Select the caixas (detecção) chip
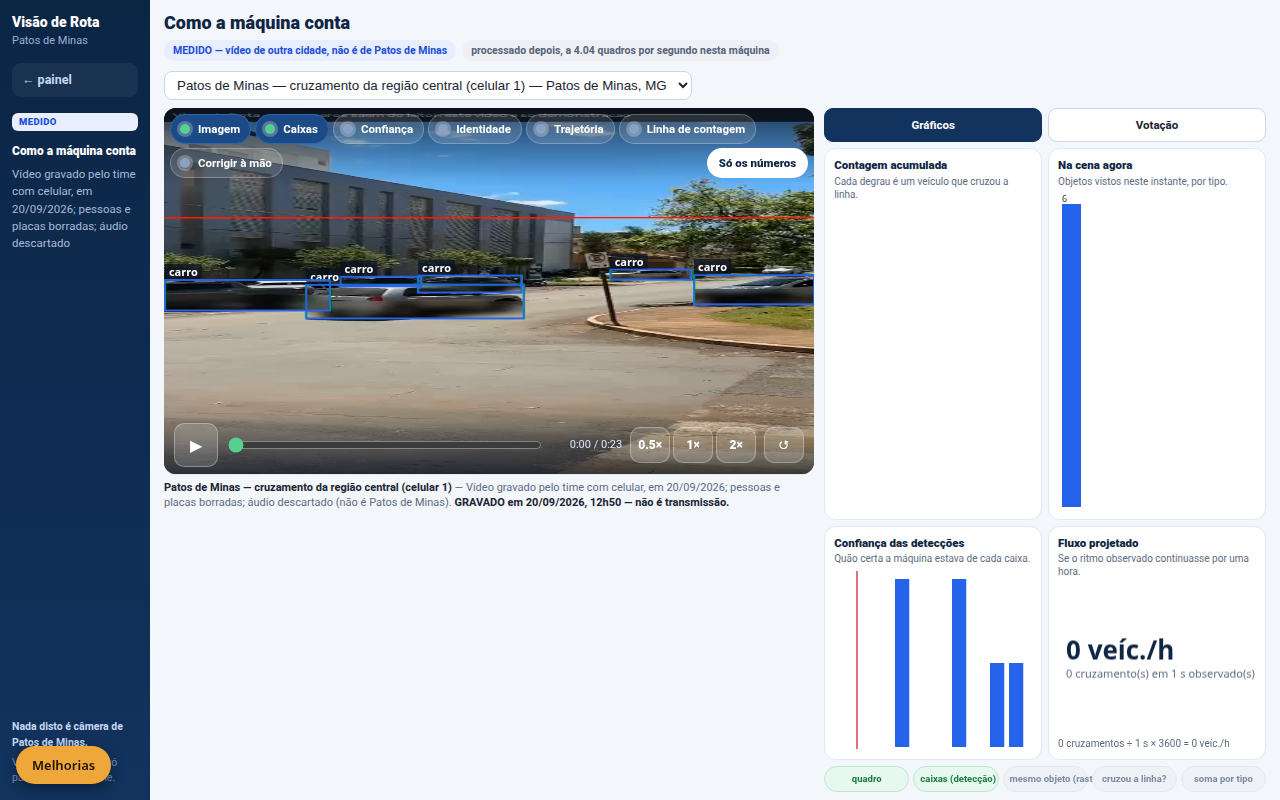 [956, 779]
